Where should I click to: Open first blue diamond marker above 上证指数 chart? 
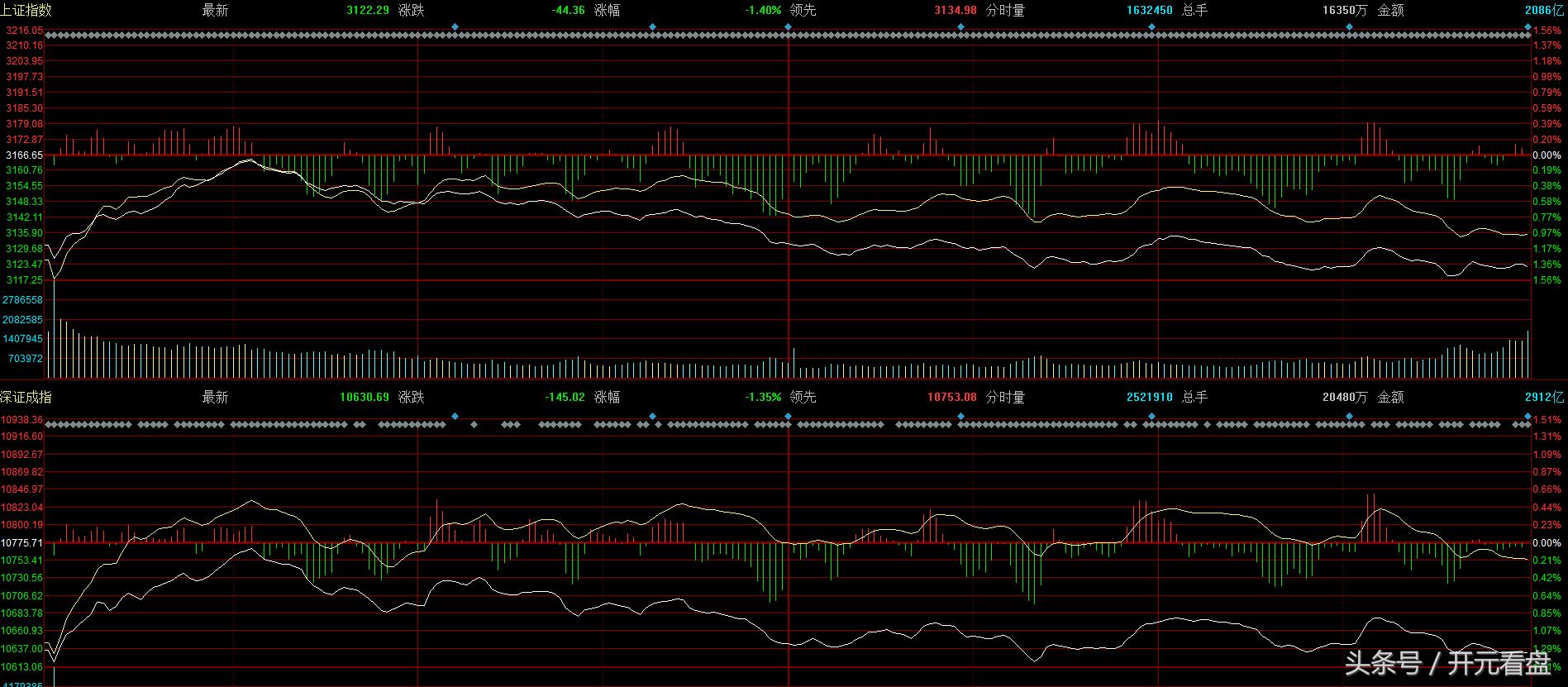tap(455, 27)
